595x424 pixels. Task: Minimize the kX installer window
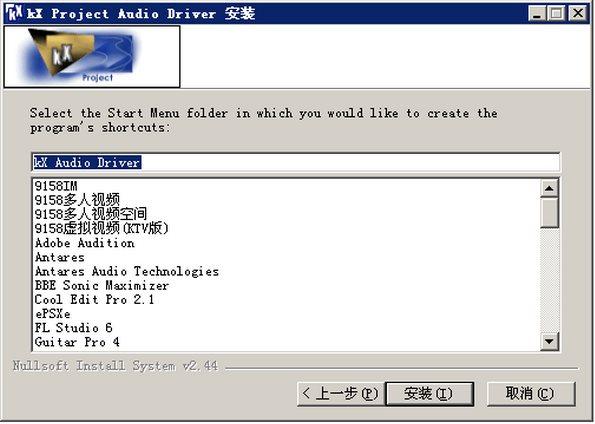[537, 14]
